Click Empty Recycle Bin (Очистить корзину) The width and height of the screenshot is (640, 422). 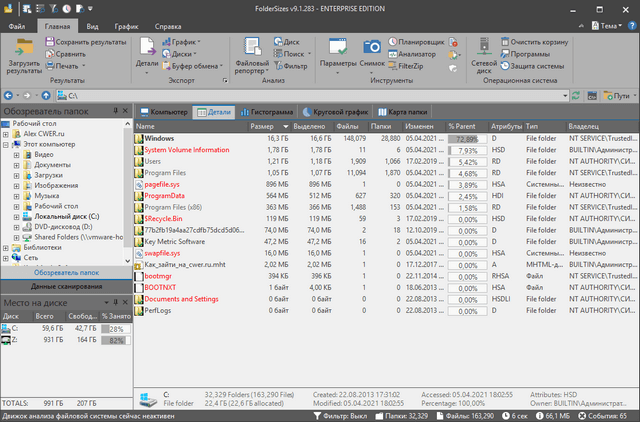[535, 43]
